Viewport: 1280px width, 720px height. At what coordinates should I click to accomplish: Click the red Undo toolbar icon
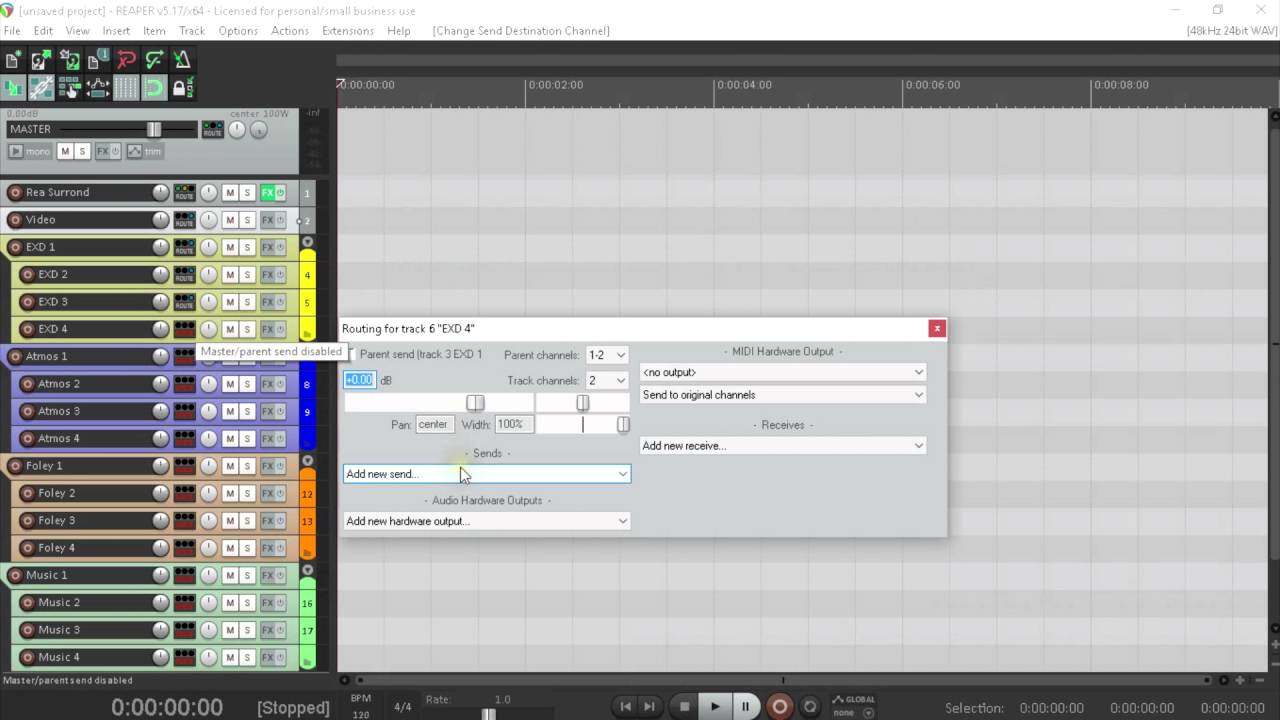[x=125, y=61]
